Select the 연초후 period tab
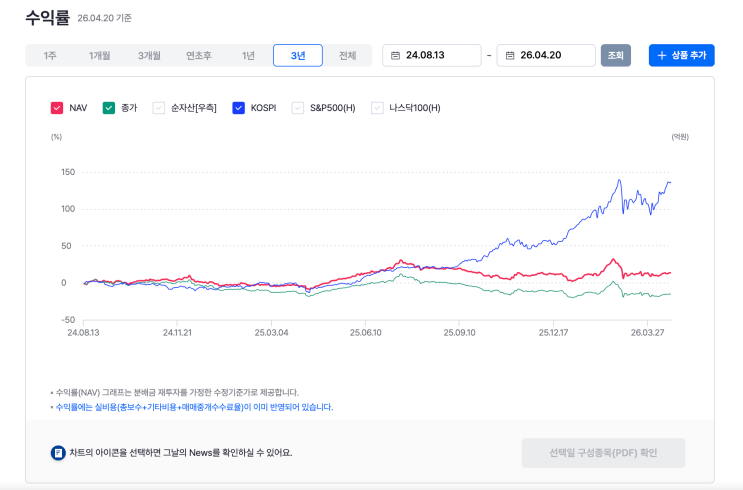 [199, 55]
